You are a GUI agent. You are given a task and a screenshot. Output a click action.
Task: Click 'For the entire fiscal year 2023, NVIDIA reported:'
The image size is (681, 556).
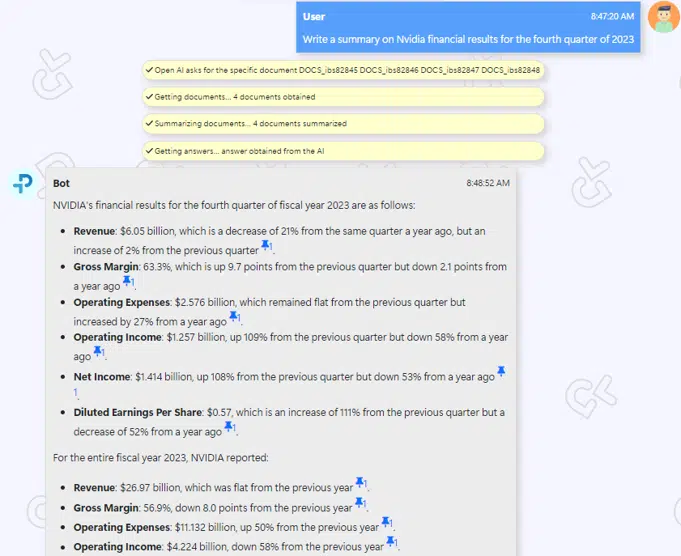(161, 458)
